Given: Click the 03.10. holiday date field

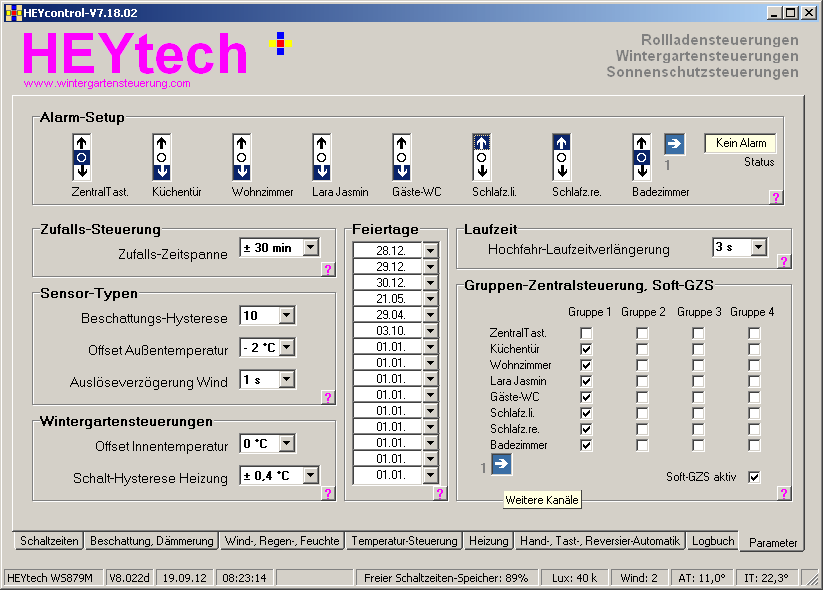Looking at the screenshot, I should [388, 331].
